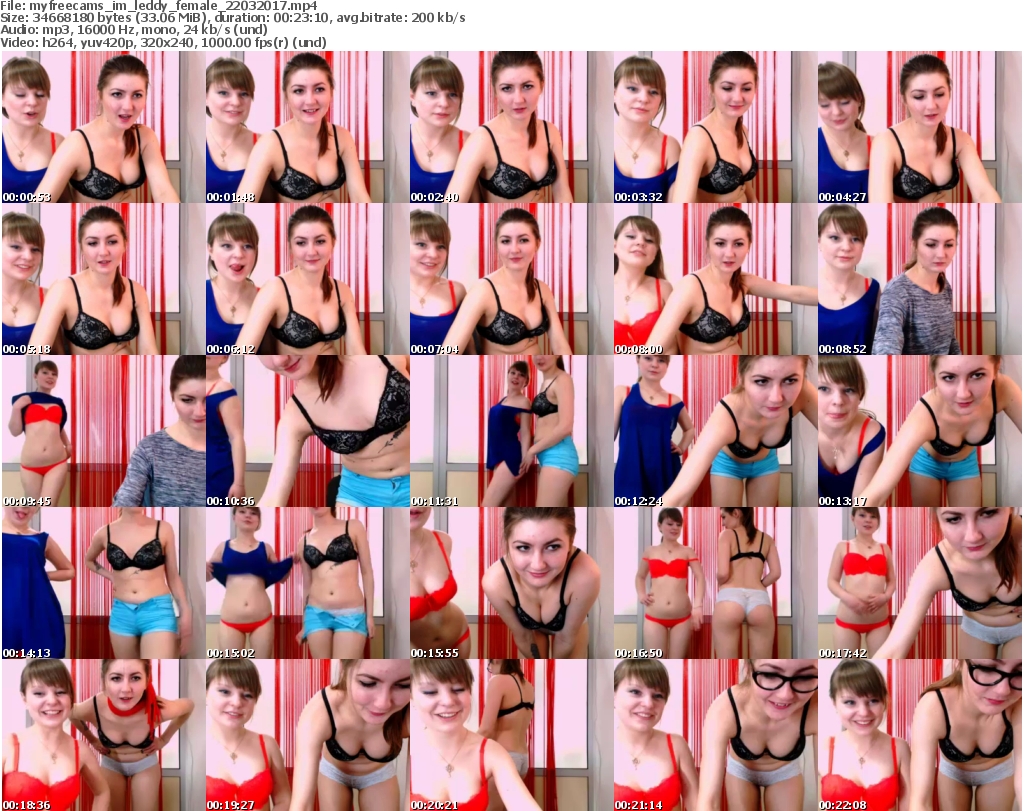Choose the frame labeled 00:15:55

(511, 582)
